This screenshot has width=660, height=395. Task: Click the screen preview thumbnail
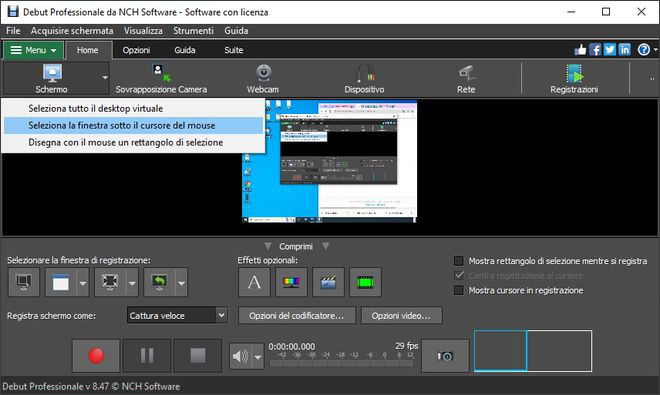(x=330, y=161)
